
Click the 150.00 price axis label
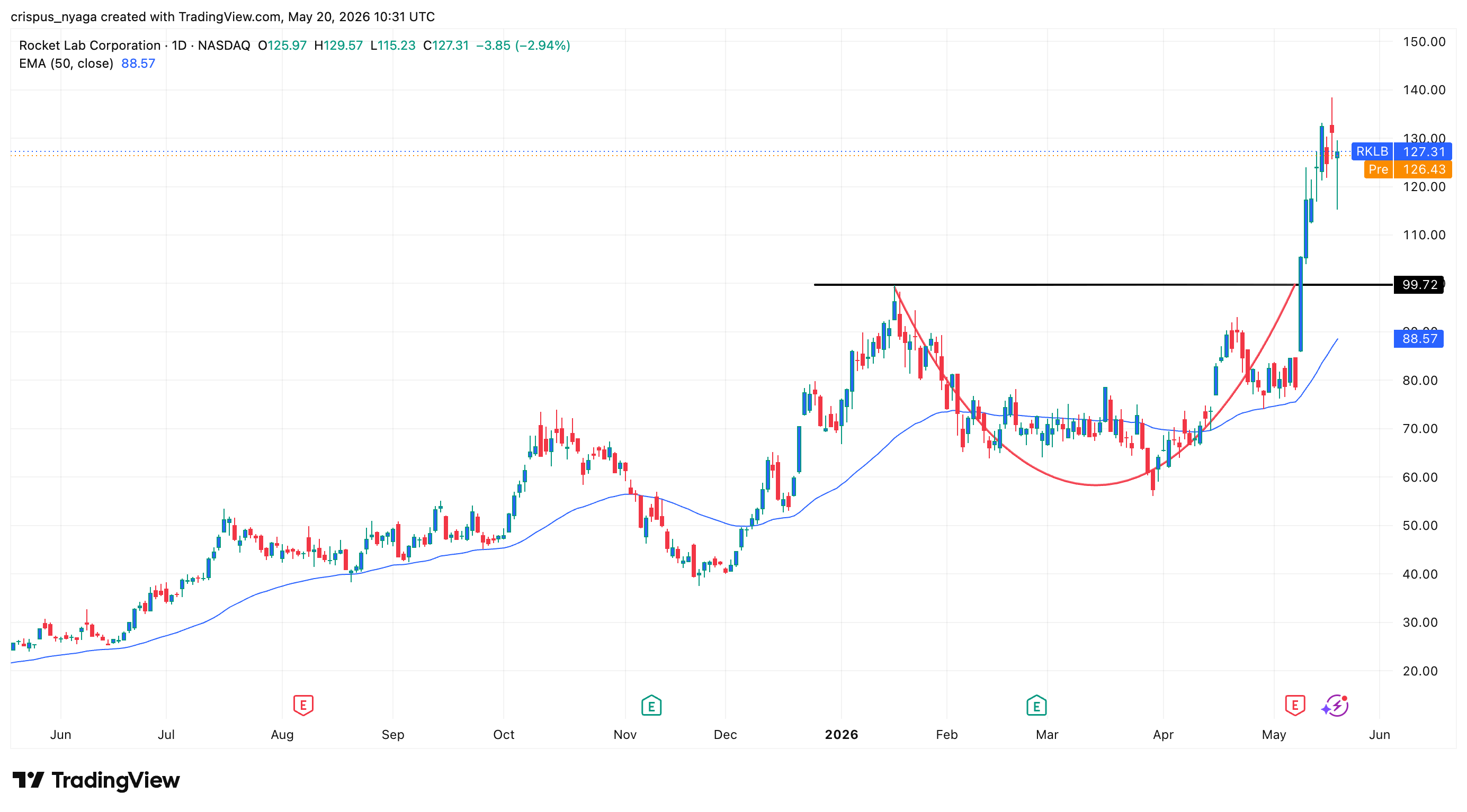[x=1424, y=41]
